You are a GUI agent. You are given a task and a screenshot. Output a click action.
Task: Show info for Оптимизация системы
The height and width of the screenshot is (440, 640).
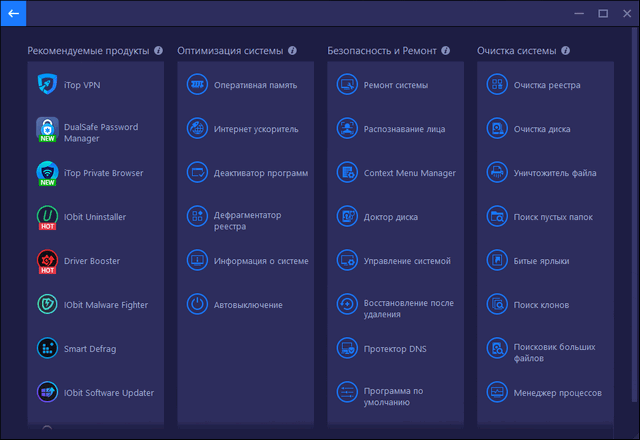pyautogui.click(x=292, y=51)
